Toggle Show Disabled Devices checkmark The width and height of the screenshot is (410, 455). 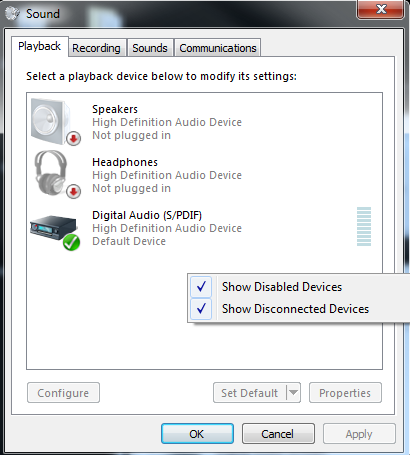[201, 287]
